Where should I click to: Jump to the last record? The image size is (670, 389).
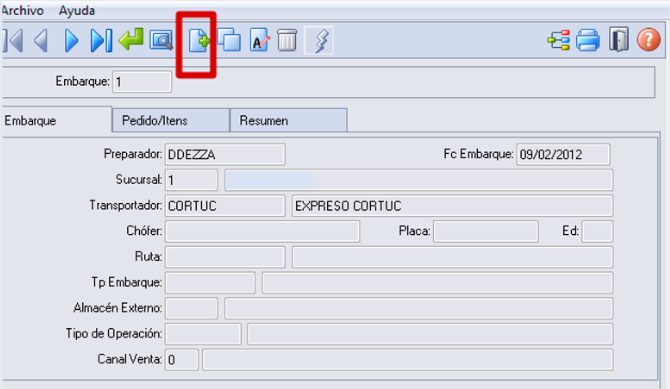point(101,41)
